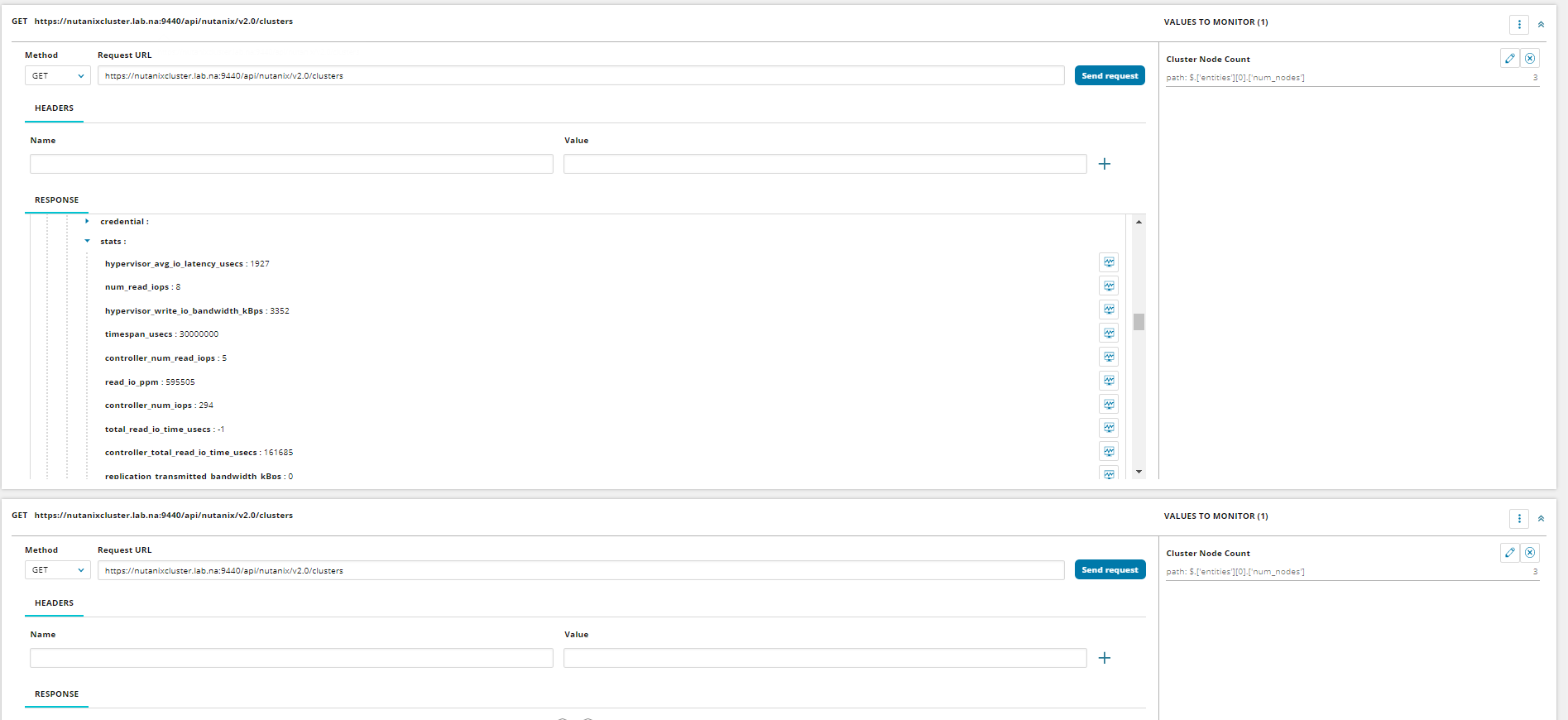The width and height of the screenshot is (1568, 720).
Task: Click the num_nodes path text in the top panel
Action: [x=1235, y=78]
